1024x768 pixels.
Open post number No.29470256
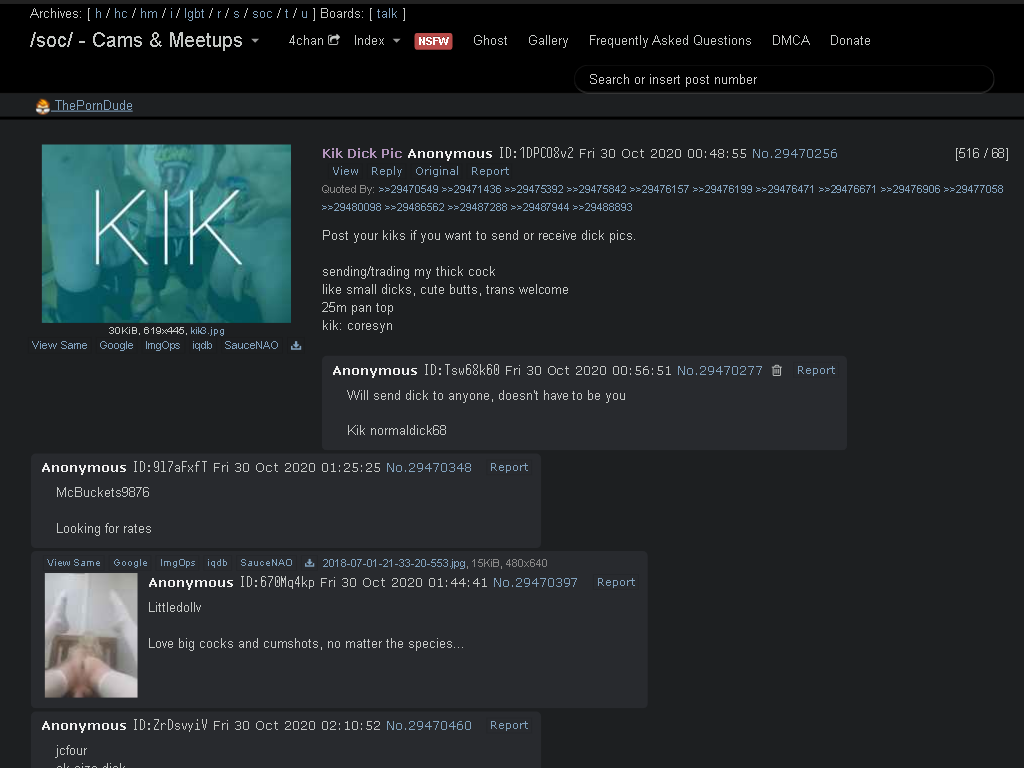795,153
